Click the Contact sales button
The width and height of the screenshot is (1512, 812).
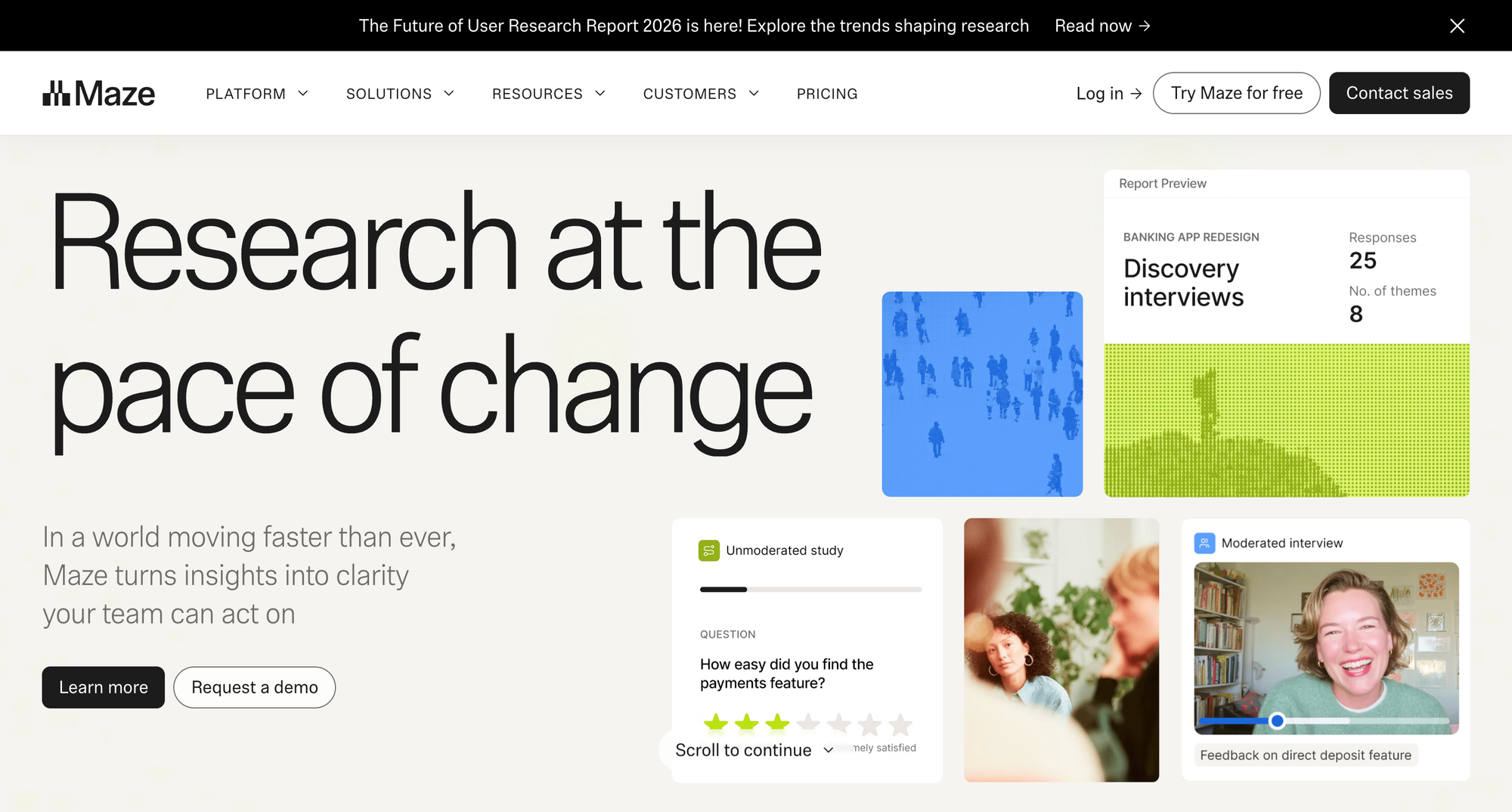coord(1399,93)
